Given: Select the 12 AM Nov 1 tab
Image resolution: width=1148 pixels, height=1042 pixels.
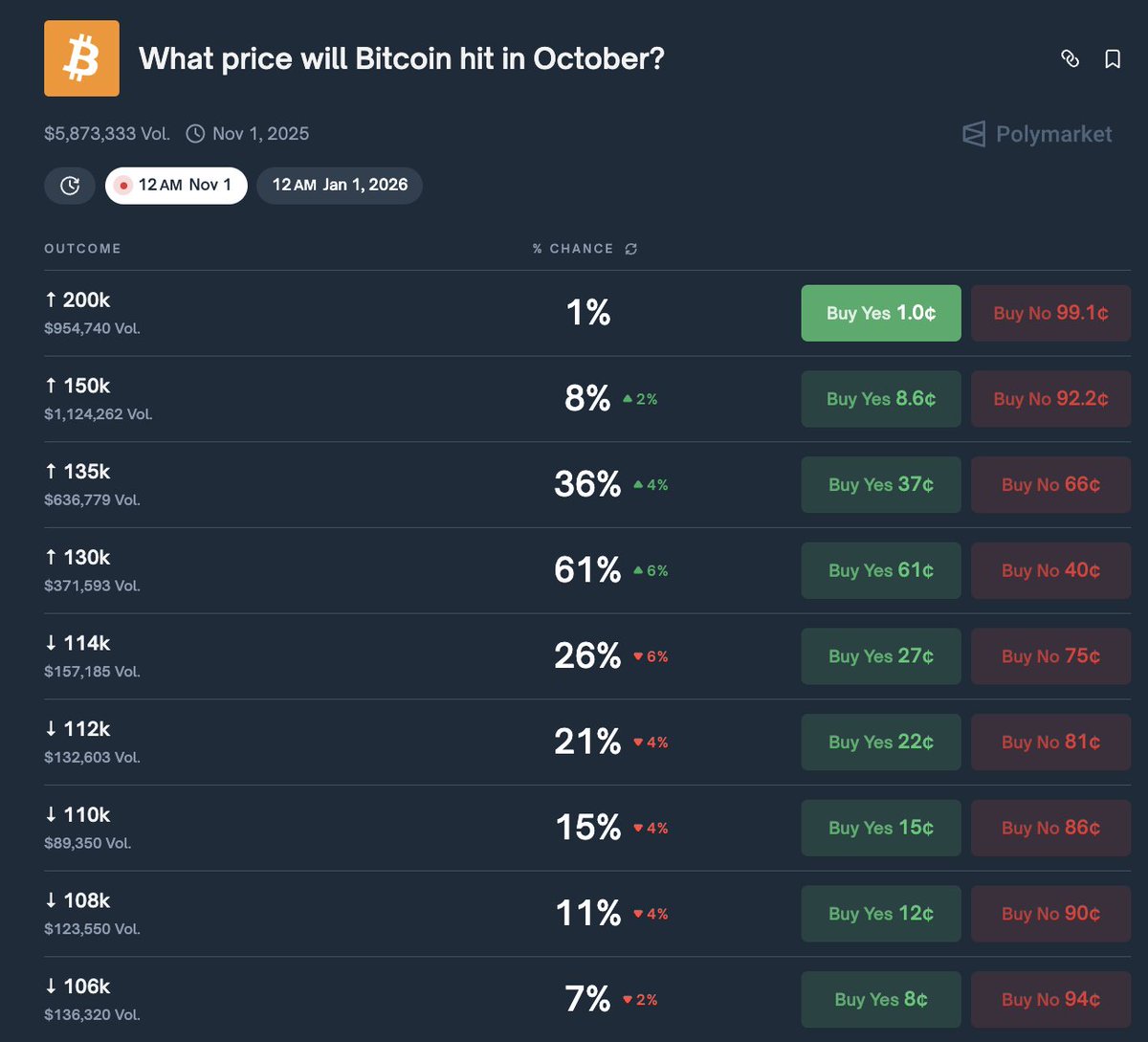Looking at the screenshot, I should [176, 186].
